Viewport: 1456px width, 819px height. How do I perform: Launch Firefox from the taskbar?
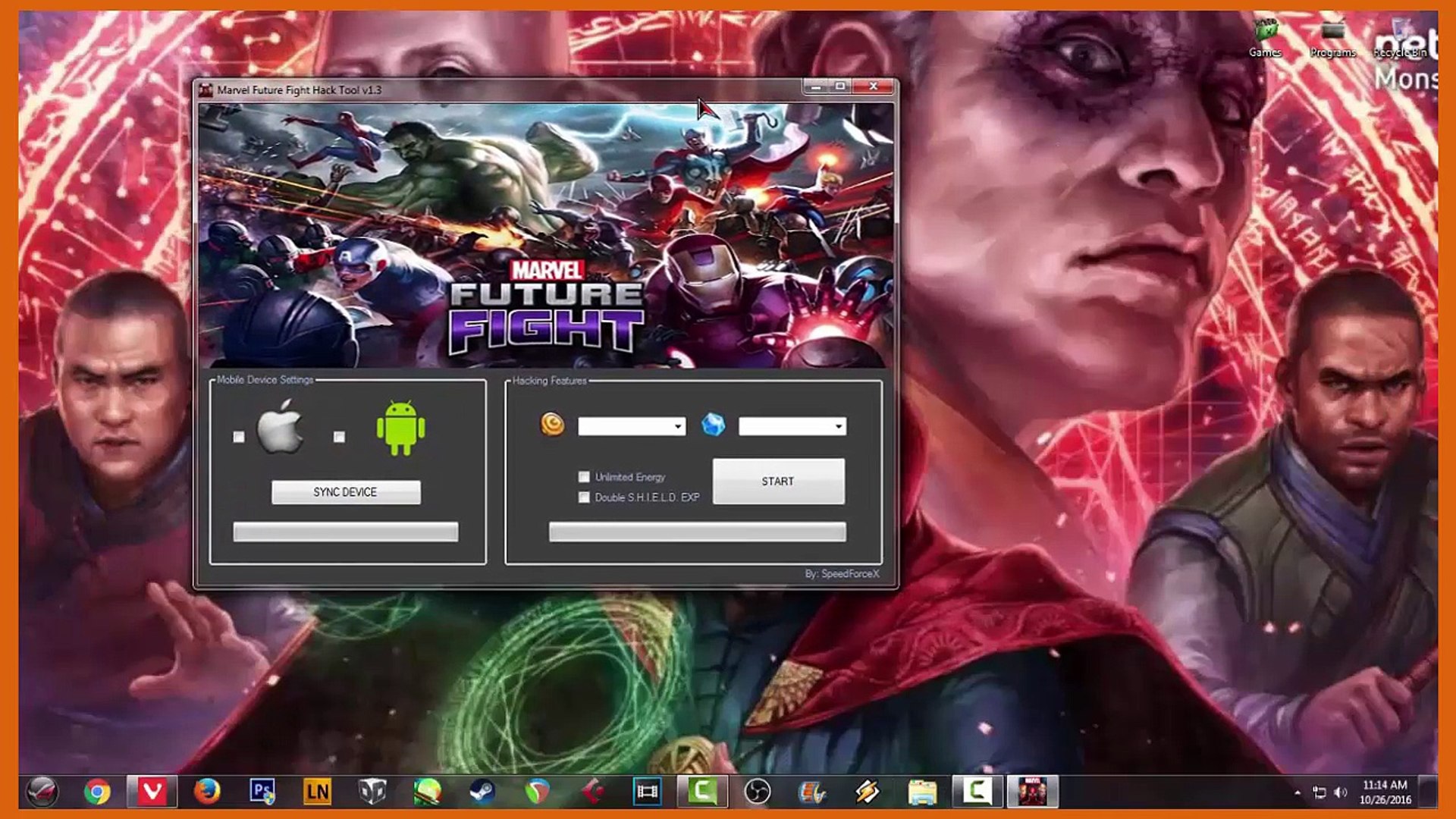pos(206,792)
